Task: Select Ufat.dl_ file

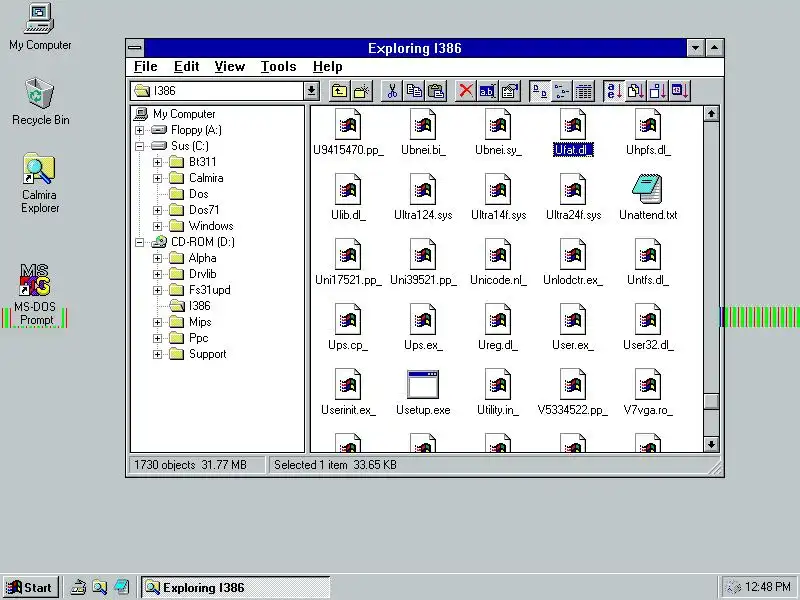Action: [573, 132]
